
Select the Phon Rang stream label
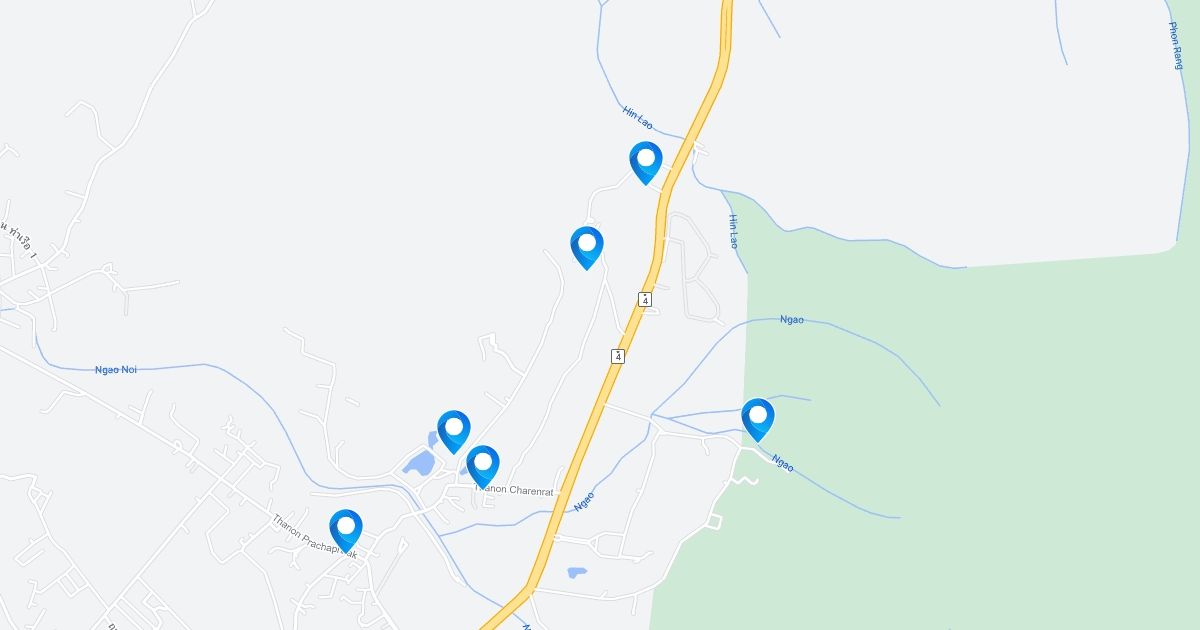(x=1176, y=45)
